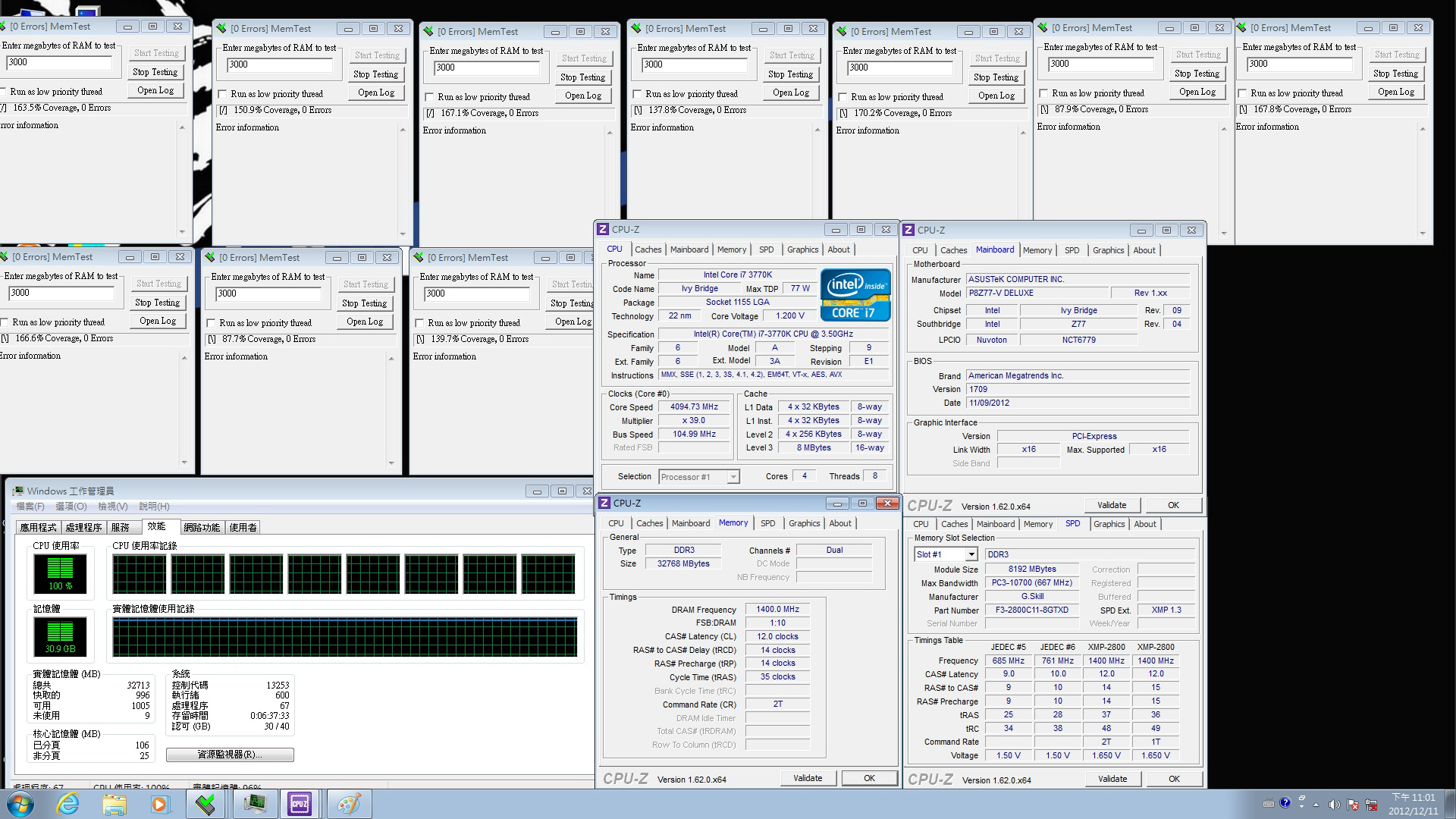Click CPU 使用率 100% meter in Task Manager
The image size is (1456, 819).
click(60, 574)
